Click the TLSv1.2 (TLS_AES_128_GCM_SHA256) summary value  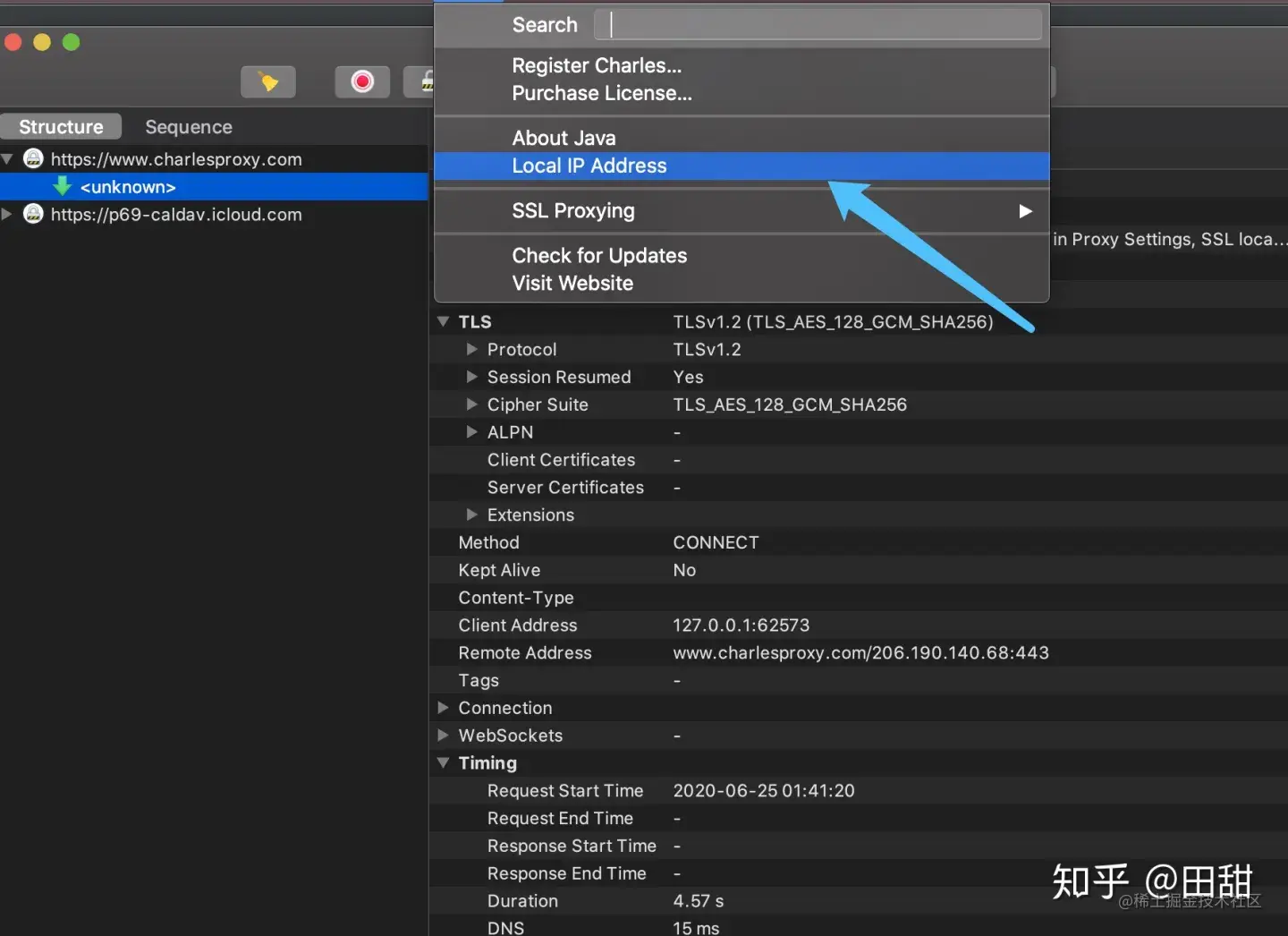[833, 321]
